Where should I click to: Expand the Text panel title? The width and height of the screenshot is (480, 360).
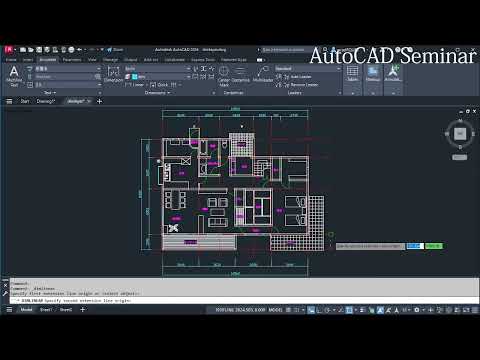[x=50, y=93]
